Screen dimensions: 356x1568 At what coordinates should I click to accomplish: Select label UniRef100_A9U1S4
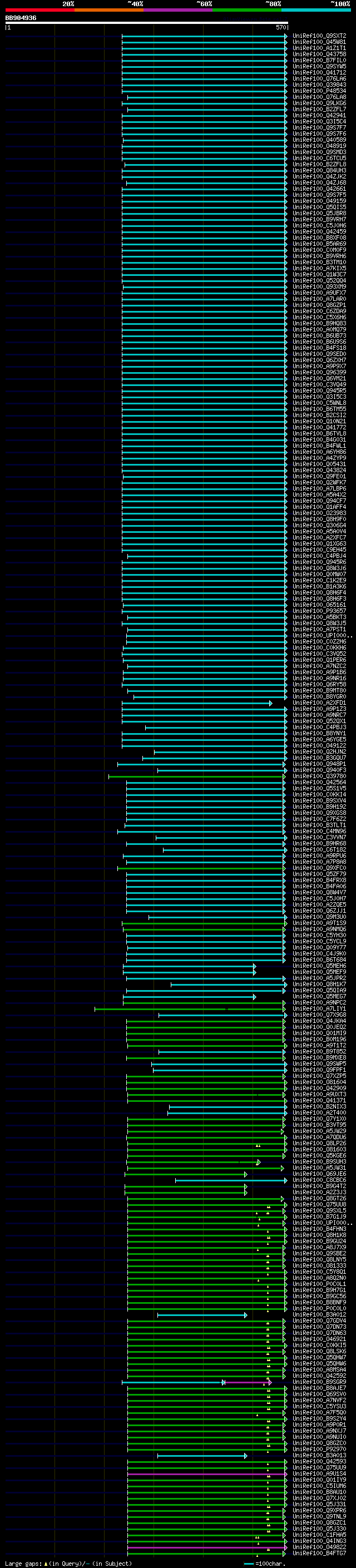click(x=319, y=1474)
